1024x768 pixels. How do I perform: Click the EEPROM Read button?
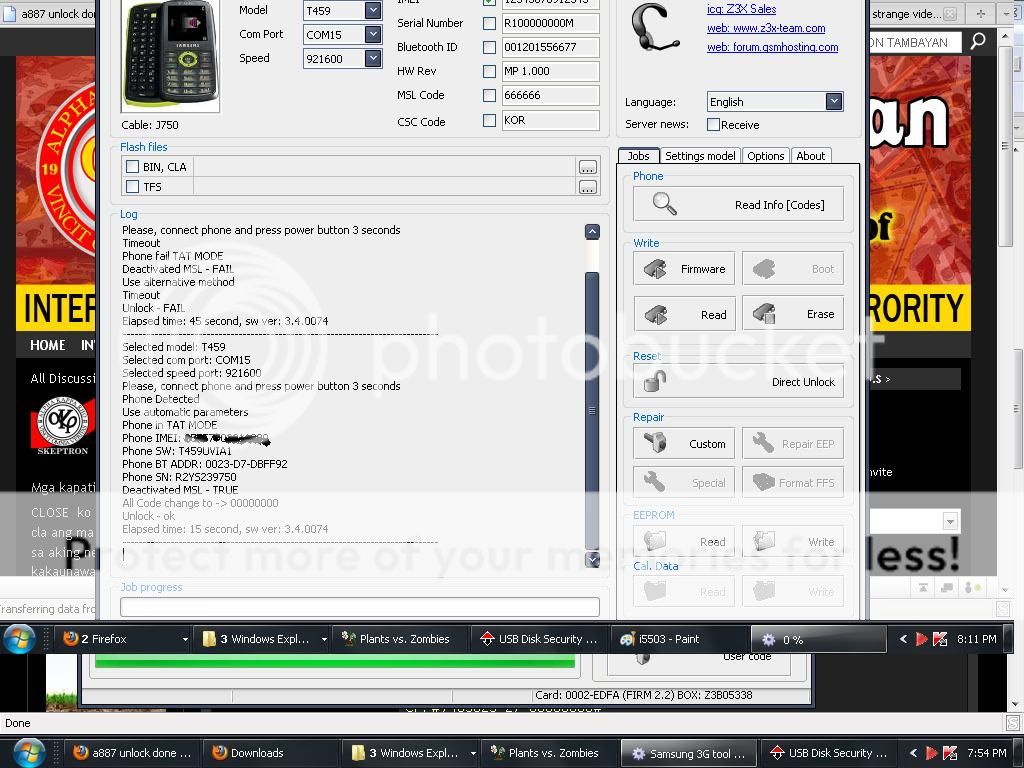point(684,541)
